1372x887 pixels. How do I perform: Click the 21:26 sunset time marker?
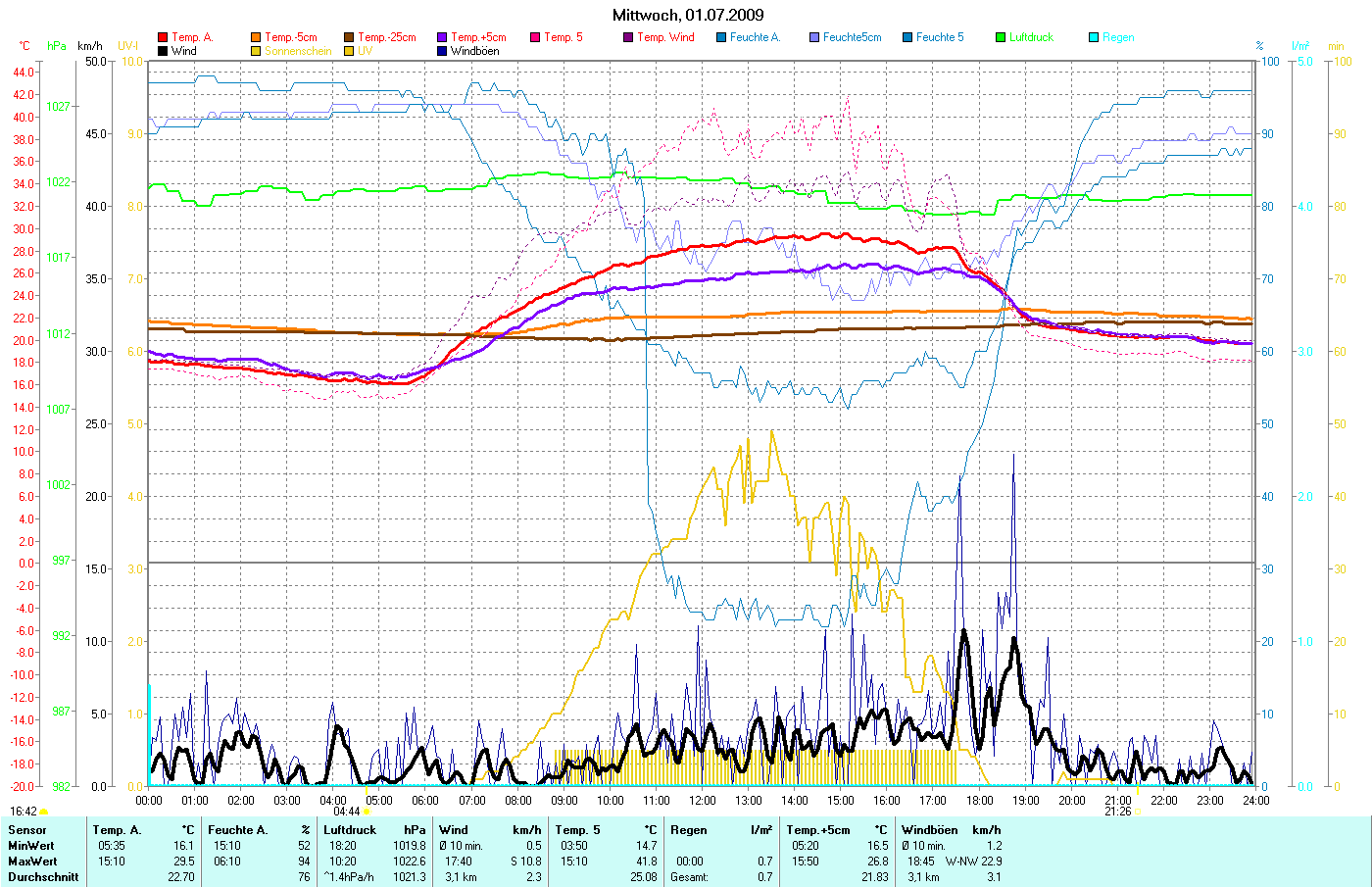(1118, 812)
